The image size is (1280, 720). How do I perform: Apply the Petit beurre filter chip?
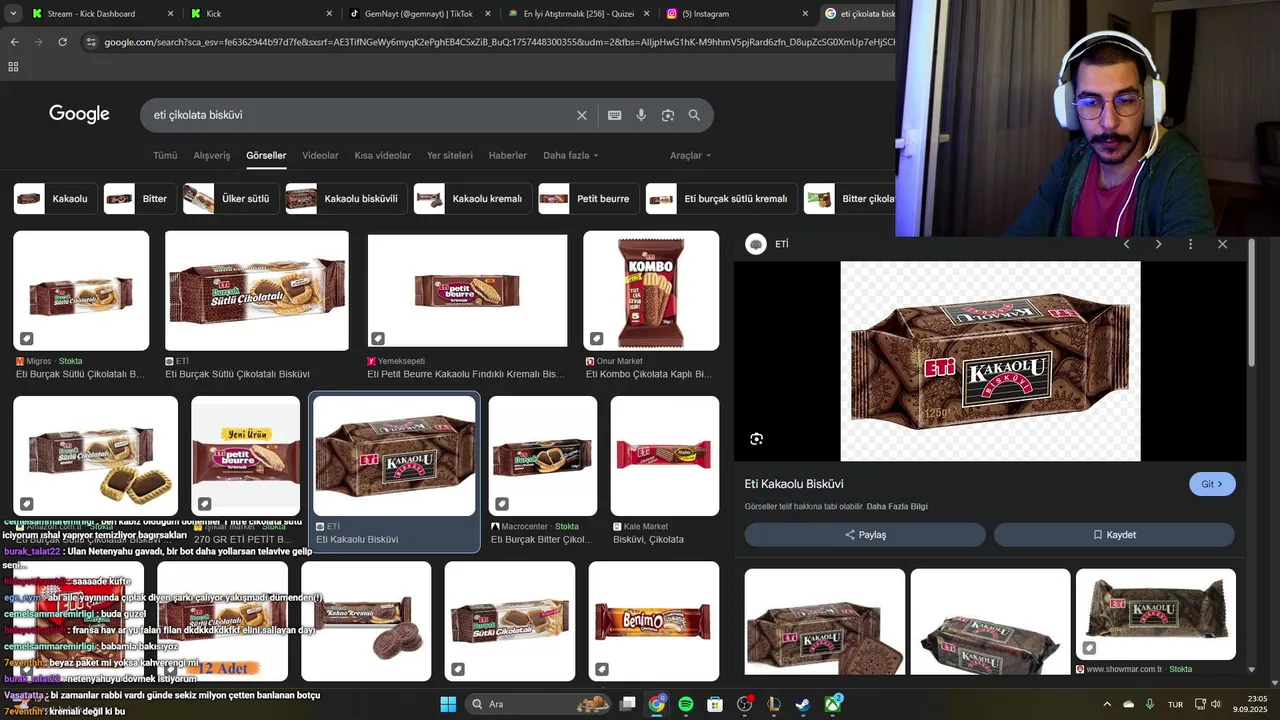click(589, 199)
